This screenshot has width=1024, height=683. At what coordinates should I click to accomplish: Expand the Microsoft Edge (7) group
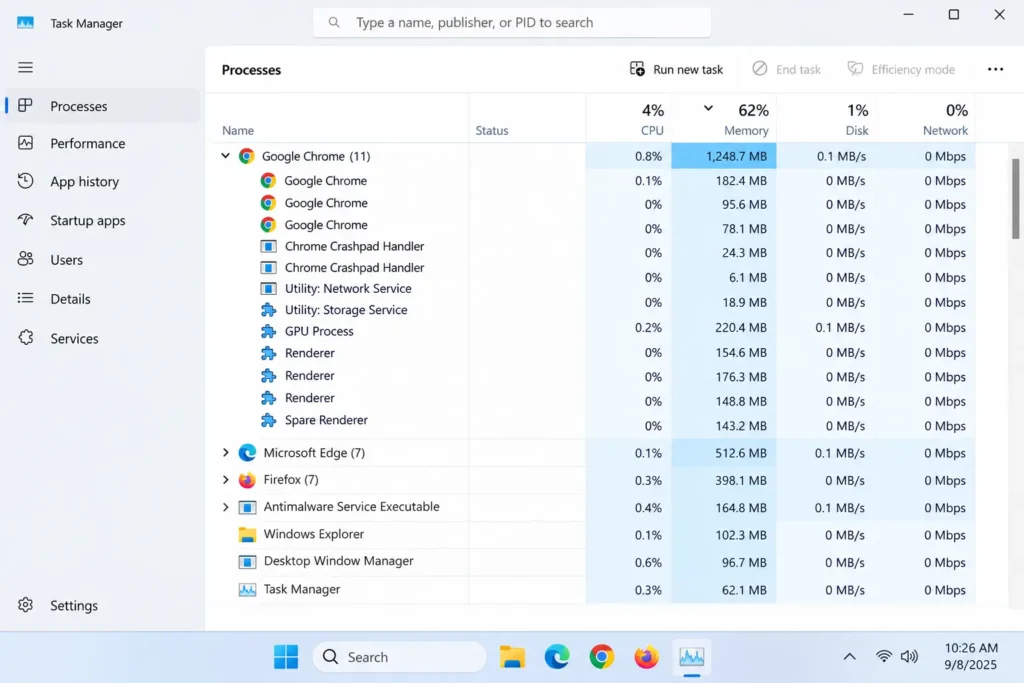(225, 453)
